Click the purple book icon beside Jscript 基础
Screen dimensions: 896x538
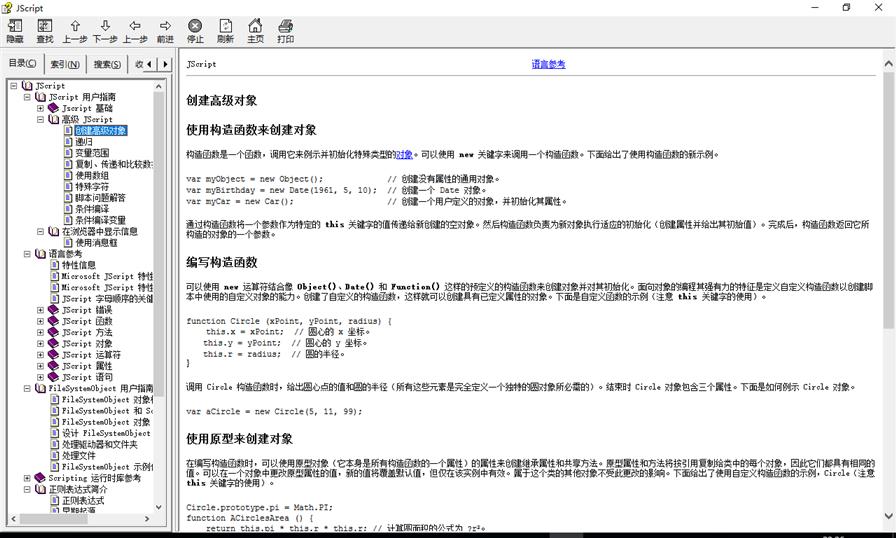point(54,108)
